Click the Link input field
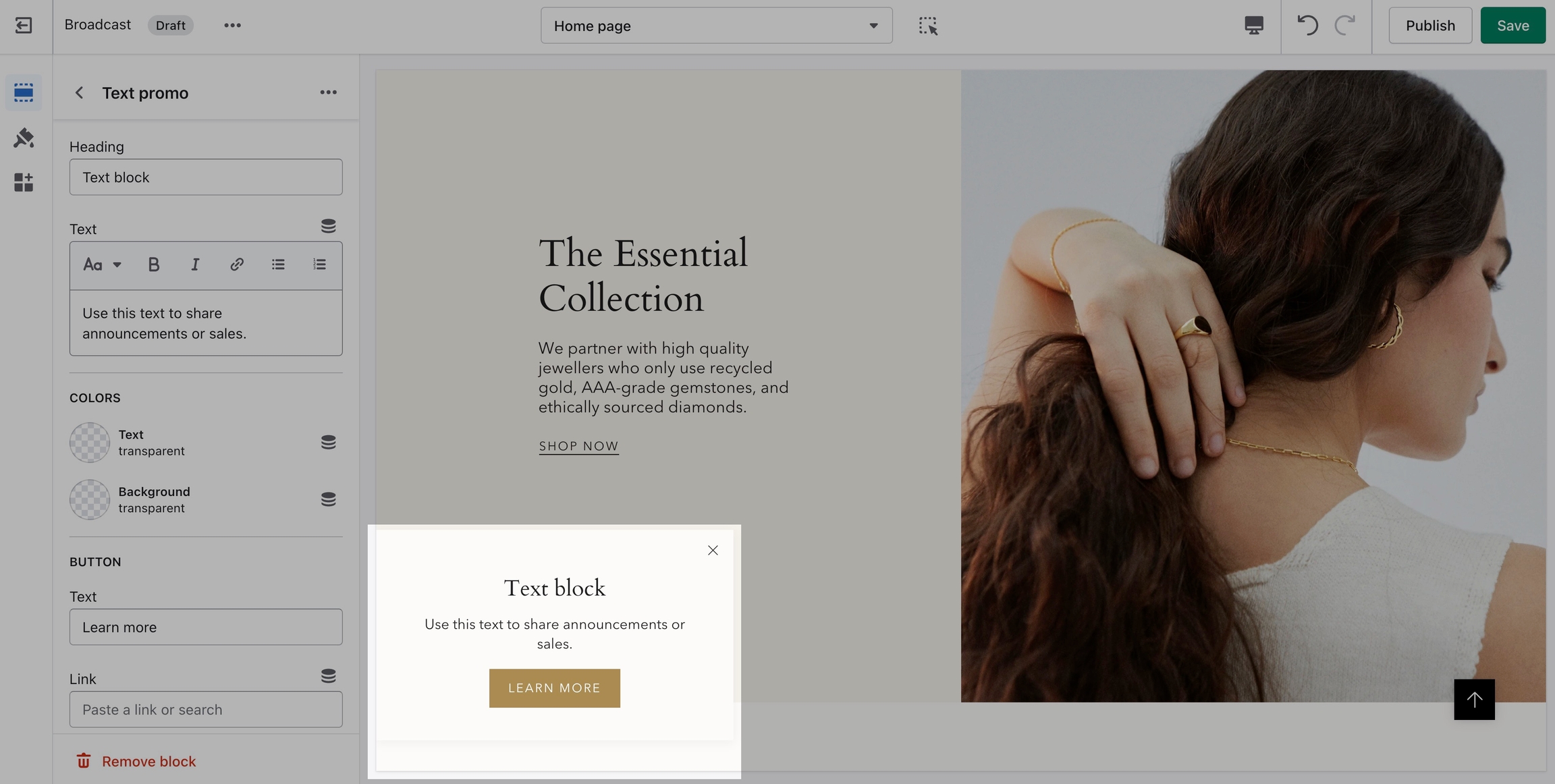Image resolution: width=1555 pixels, height=784 pixels. coord(206,709)
